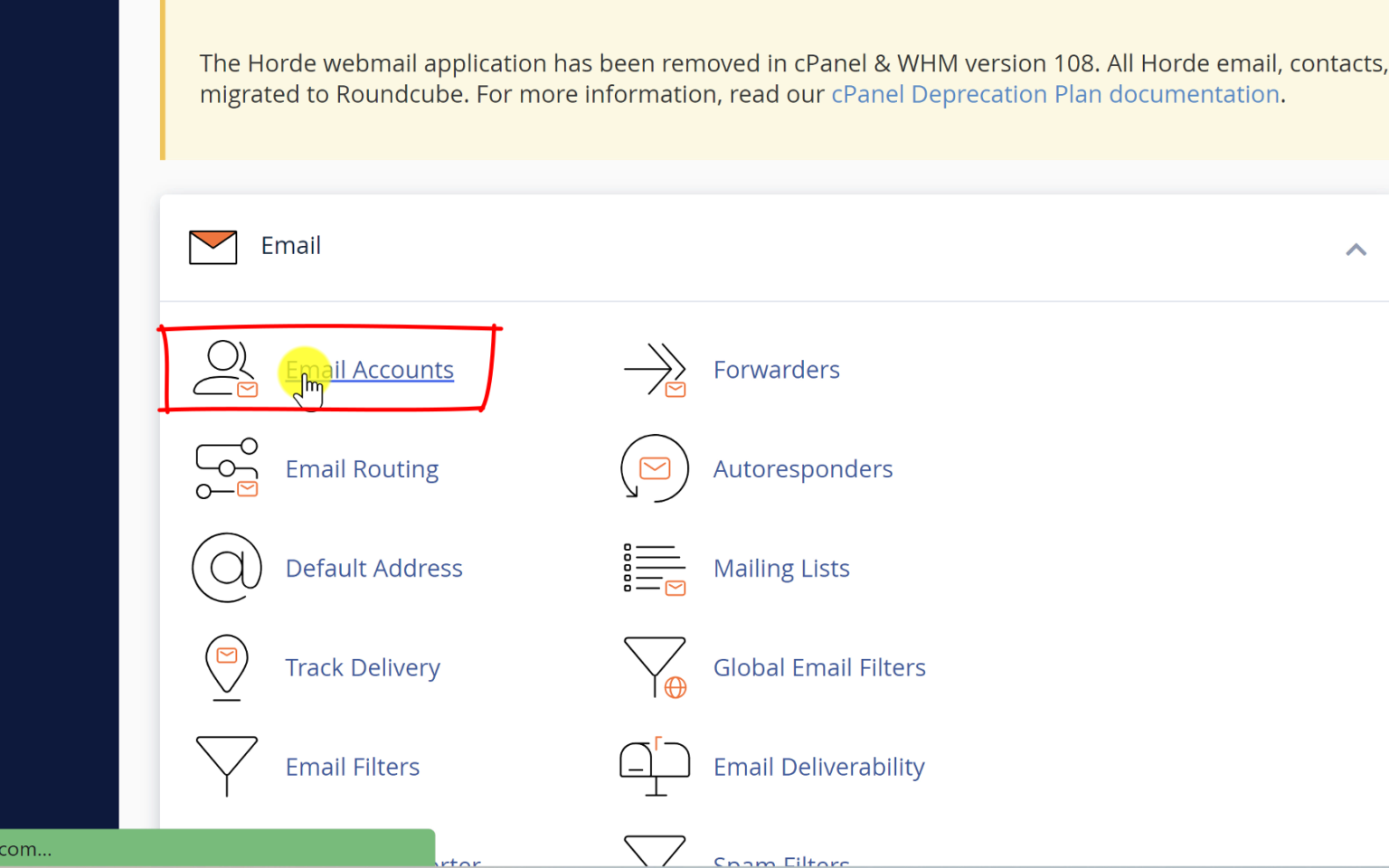Click the Email Routing flowchart icon

pos(226,468)
